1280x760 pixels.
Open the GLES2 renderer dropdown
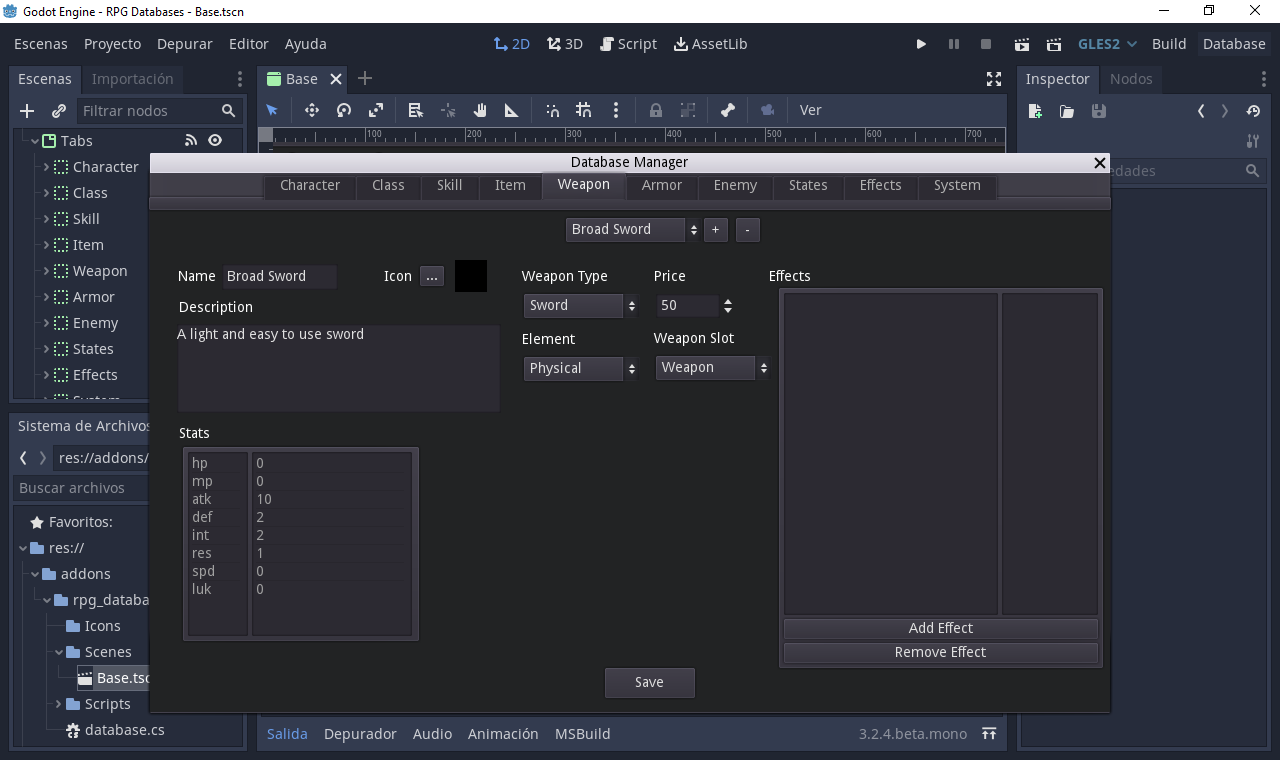click(x=1107, y=44)
